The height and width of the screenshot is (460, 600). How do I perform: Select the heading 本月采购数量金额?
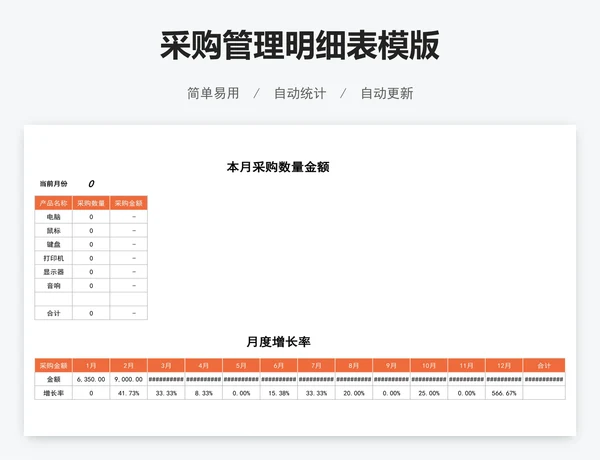(278, 167)
